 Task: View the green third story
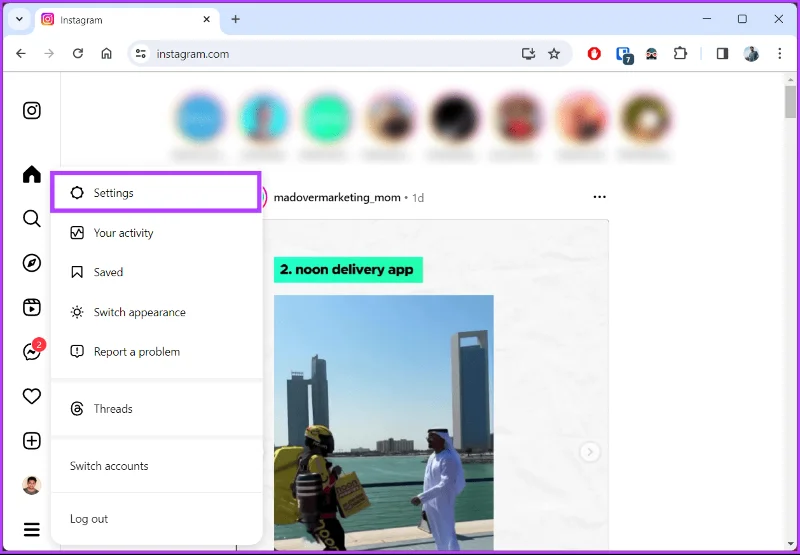327,117
